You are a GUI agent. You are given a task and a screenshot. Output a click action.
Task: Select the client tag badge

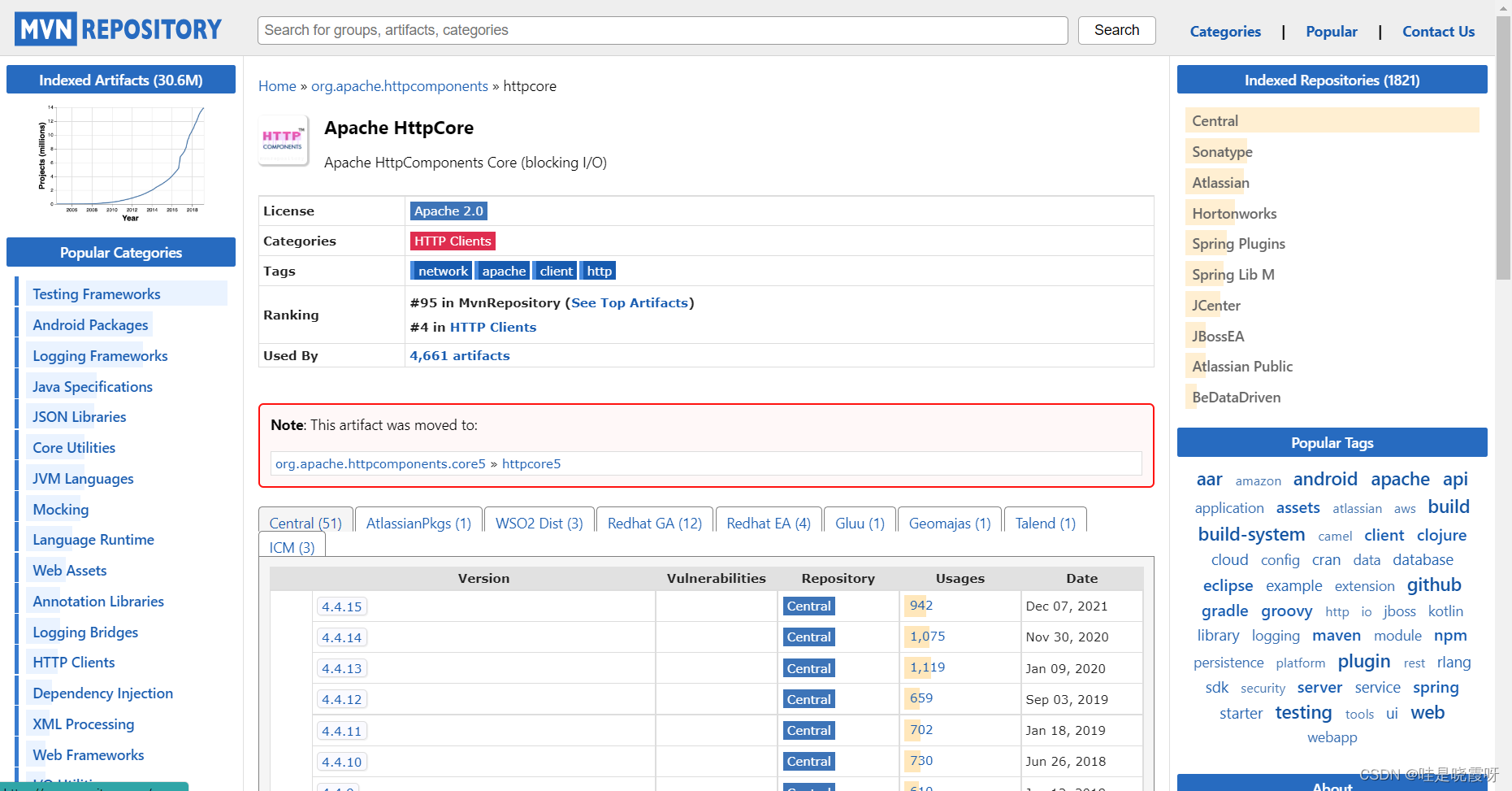pos(555,271)
